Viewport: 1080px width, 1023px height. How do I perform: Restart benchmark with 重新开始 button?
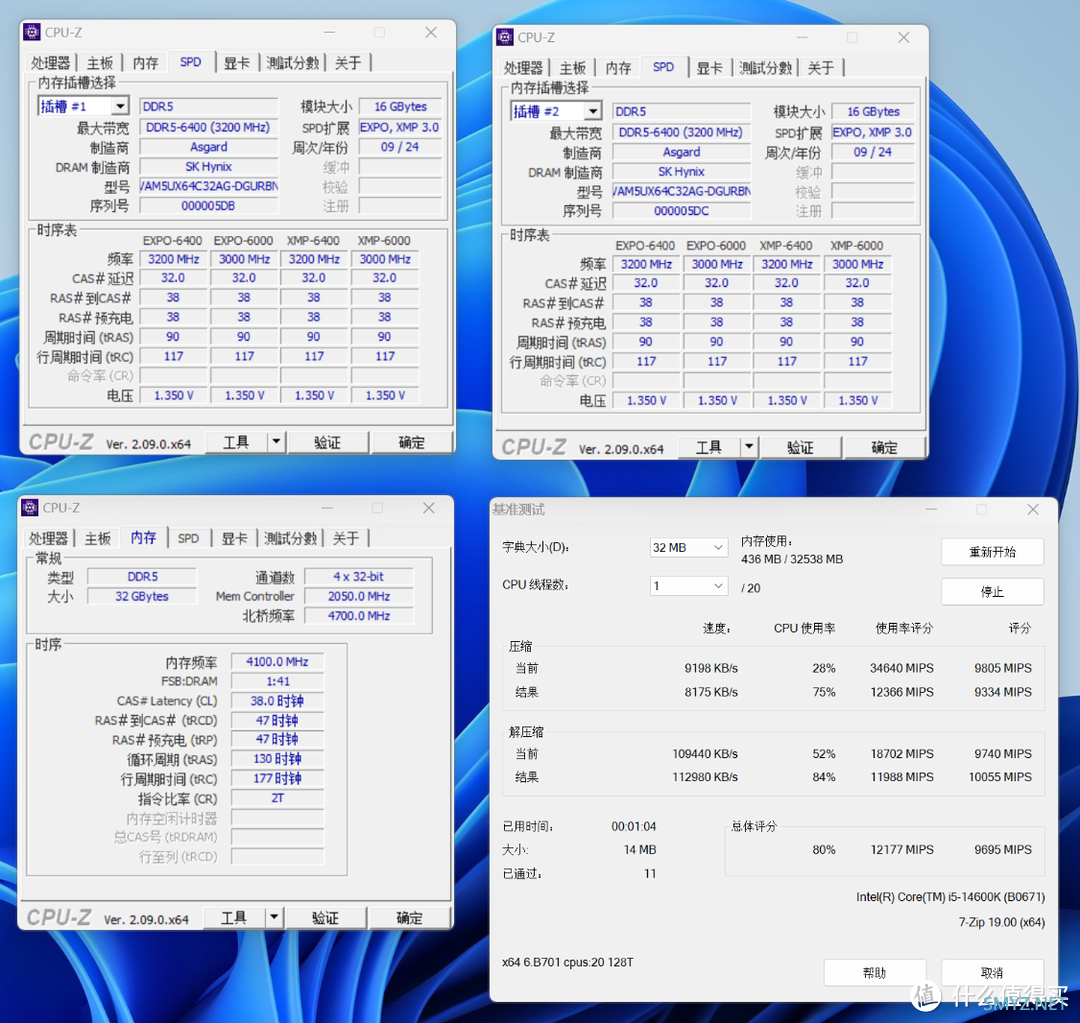click(x=993, y=552)
